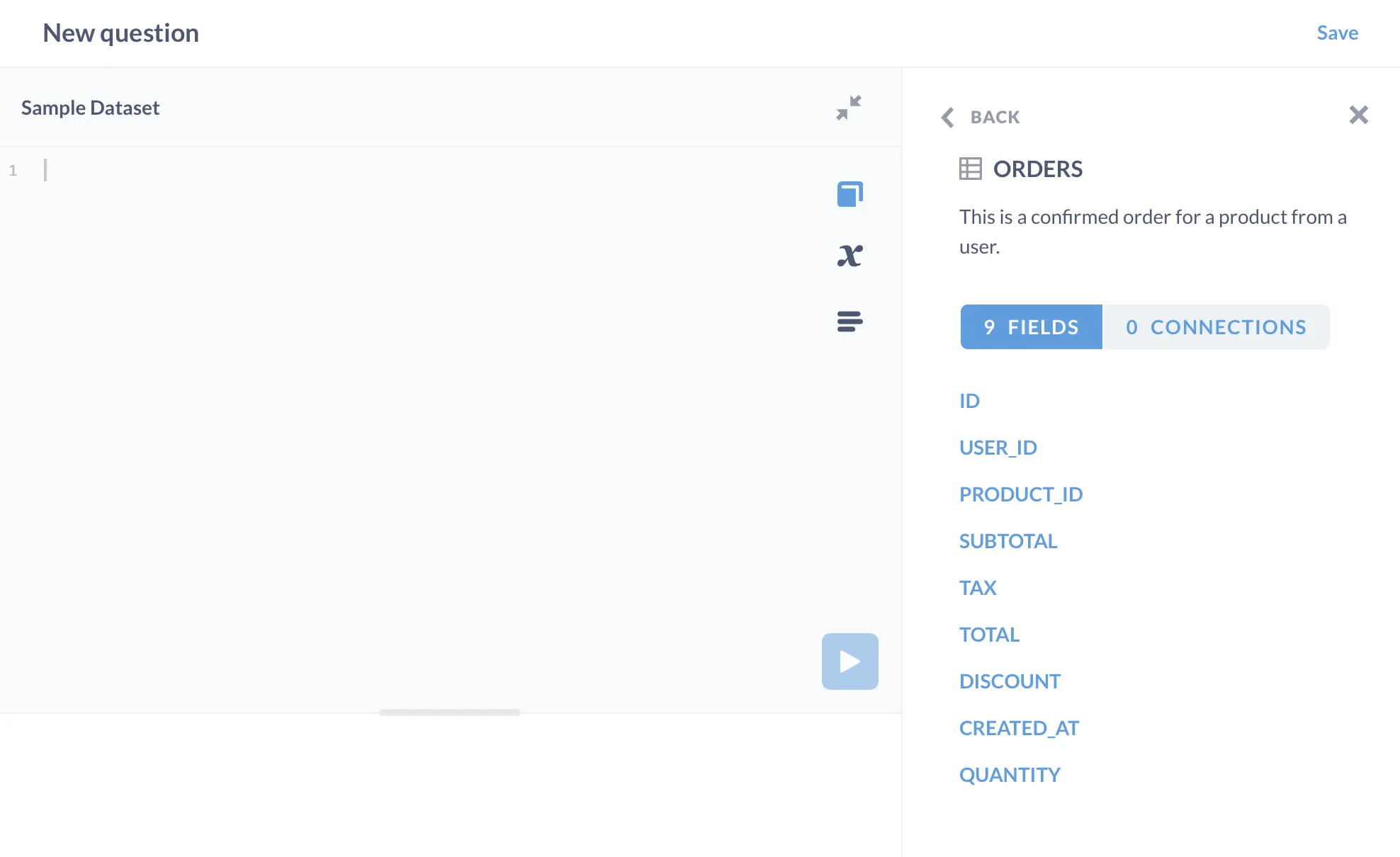Open the SQL variables panel
The image size is (1400, 857).
849,254
